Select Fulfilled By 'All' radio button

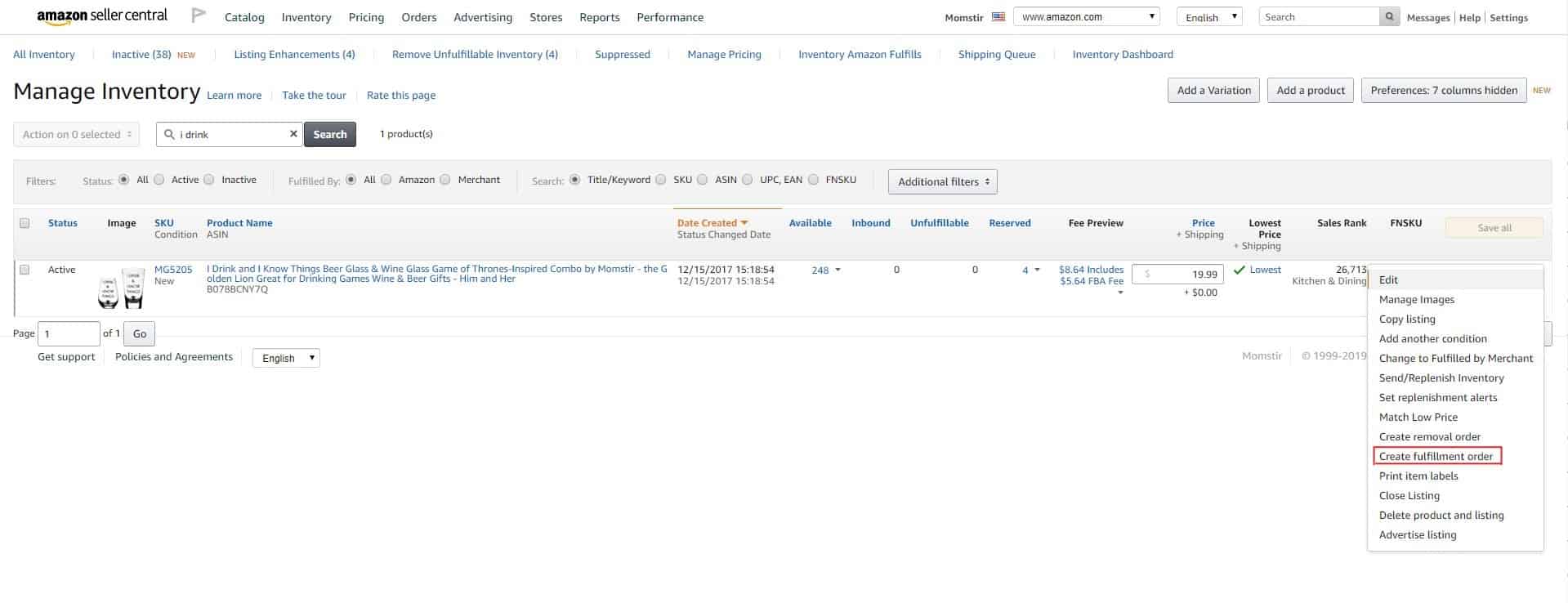coord(351,180)
